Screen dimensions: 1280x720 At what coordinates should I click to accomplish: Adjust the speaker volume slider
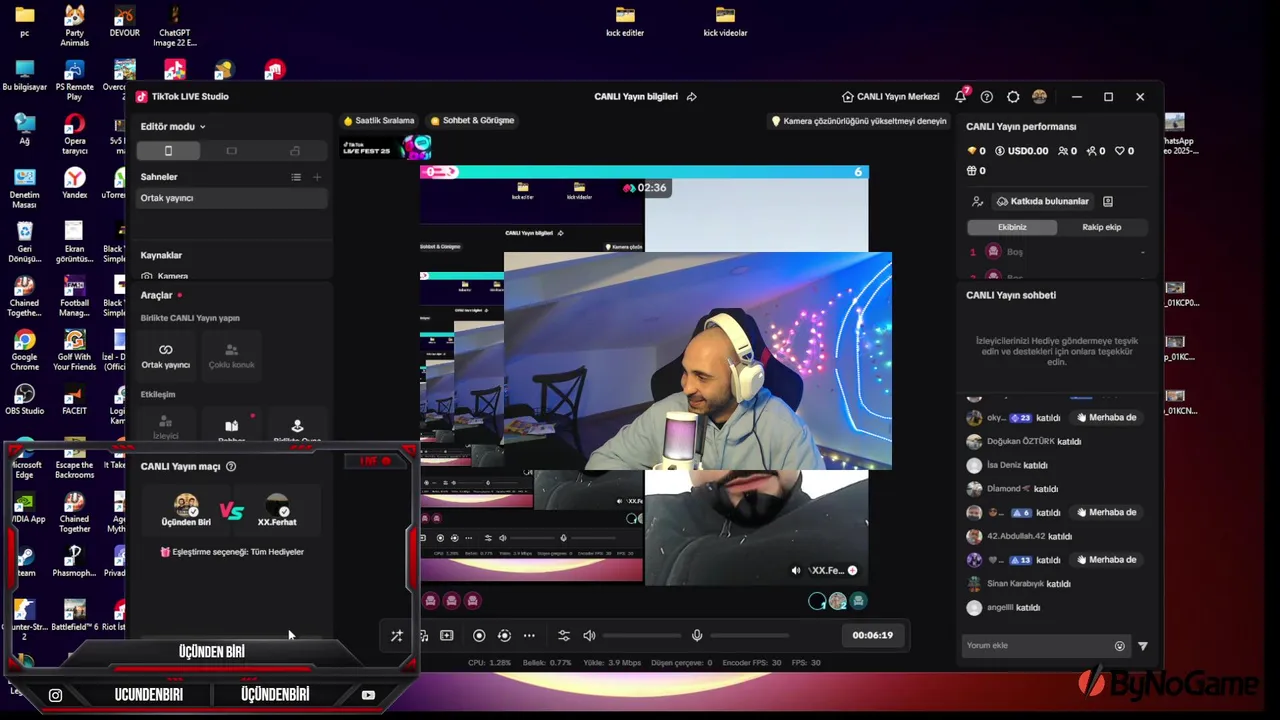tap(641, 636)
